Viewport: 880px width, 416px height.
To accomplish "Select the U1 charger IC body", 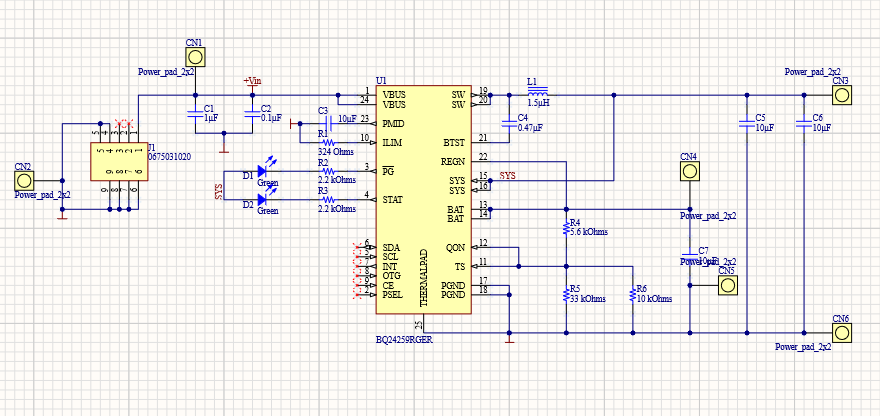I will (x=423, y=199).
